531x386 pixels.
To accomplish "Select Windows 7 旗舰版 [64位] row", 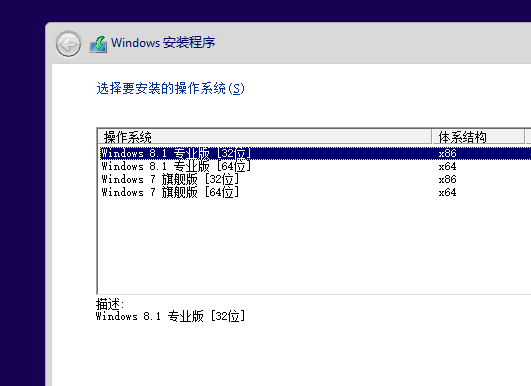I will coord(315,192).
